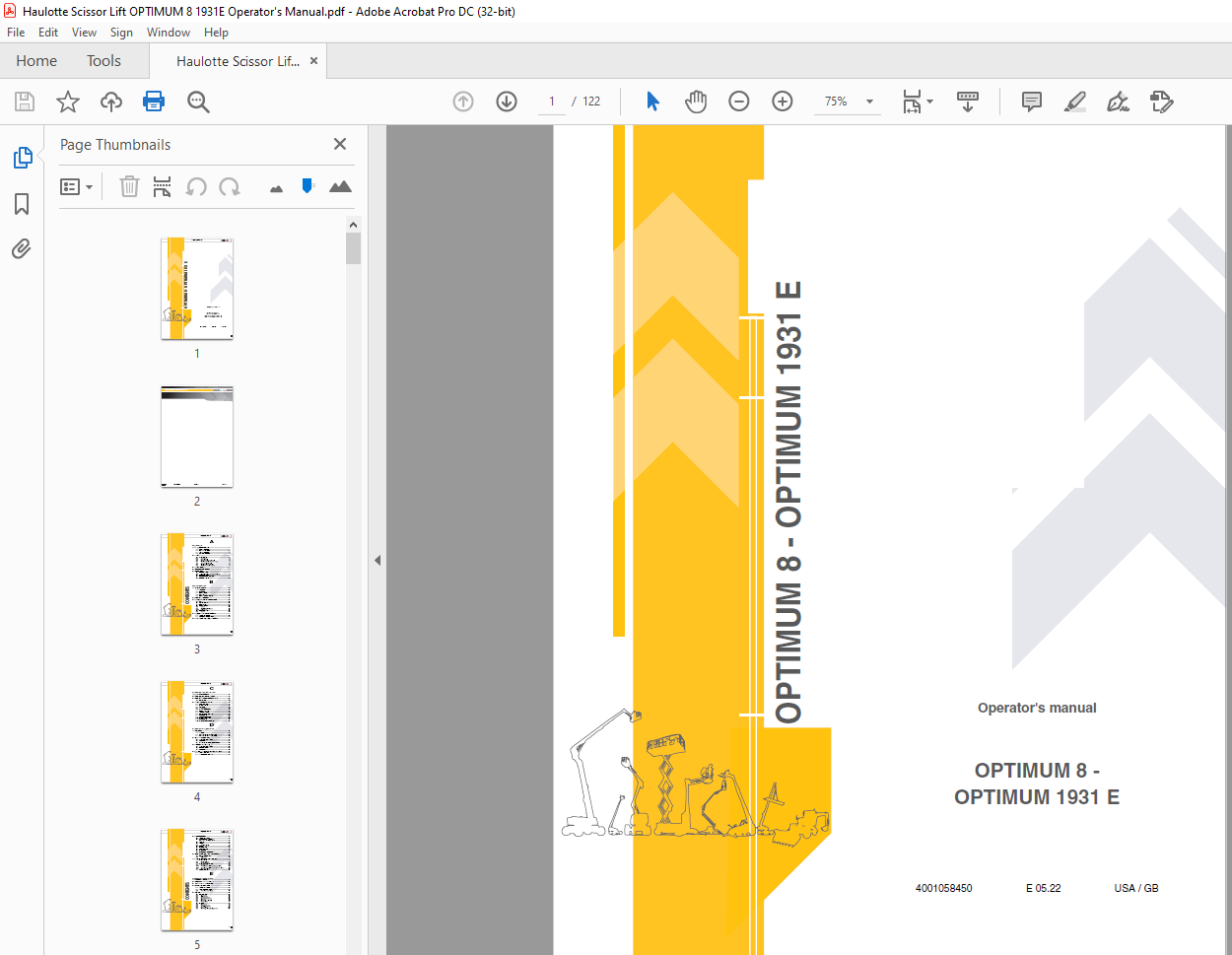The height and width of the screenshot is (955, 1232).
Task: Open thumbnails options menu dropdown
Action: pos(76,186)
